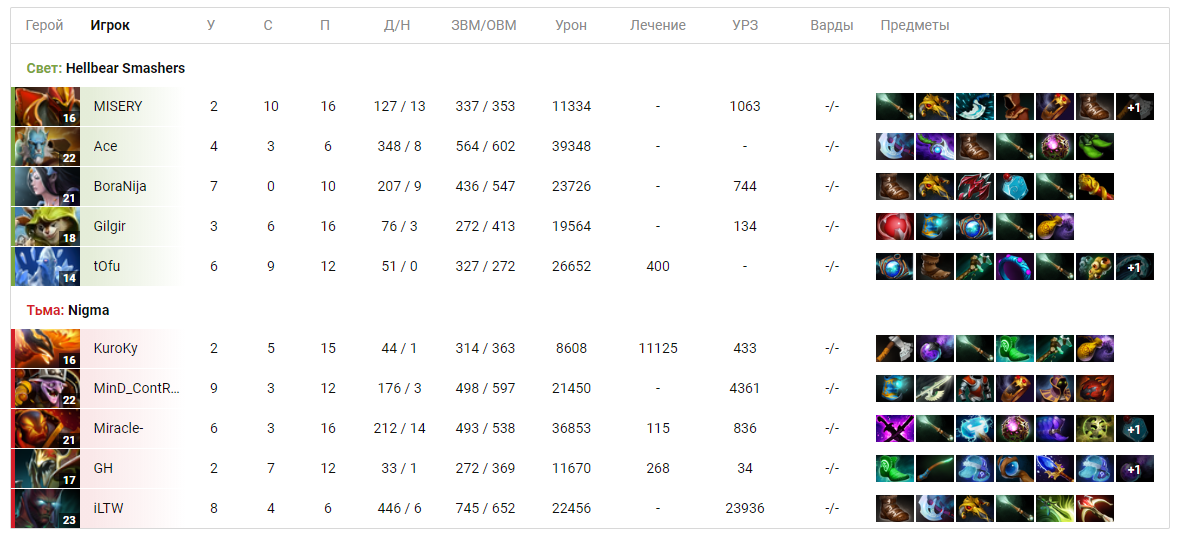Show tOfu's +1 hidden item
The height and width of the screenshot is (537, 1178).
click(1134, 266)
